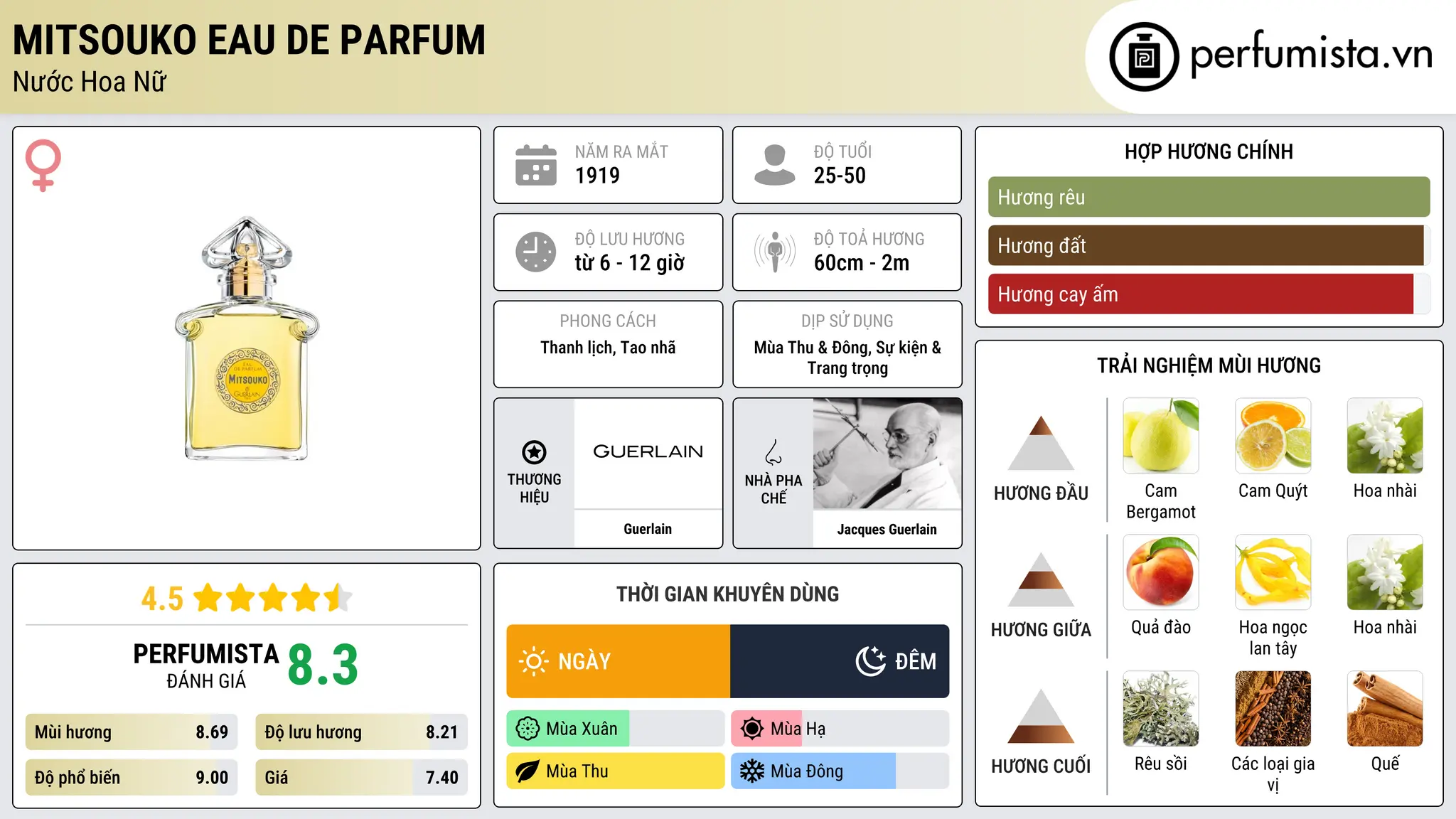Click the red Hương cay ấm accord bar
Viewport: 1456px width, 819px height.
[1201, 294]
